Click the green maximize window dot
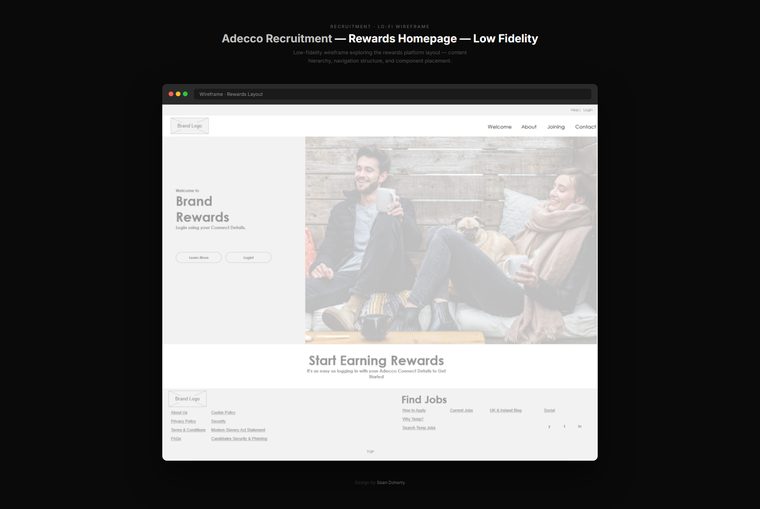The height and width of the screenshot is (509, 760). [185, 94]
